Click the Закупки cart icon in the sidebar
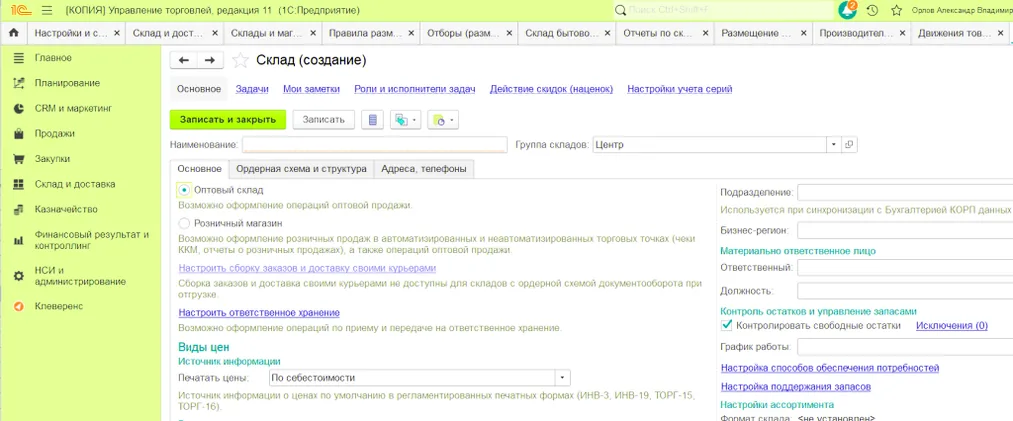Screen dimensions: 1013x421 click(x=19, y=159)
